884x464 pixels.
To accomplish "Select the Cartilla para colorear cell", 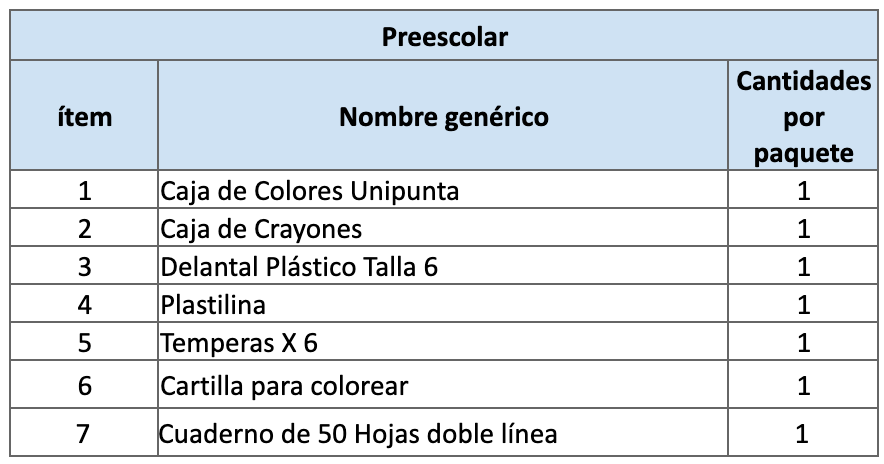I will click(285, 385).
